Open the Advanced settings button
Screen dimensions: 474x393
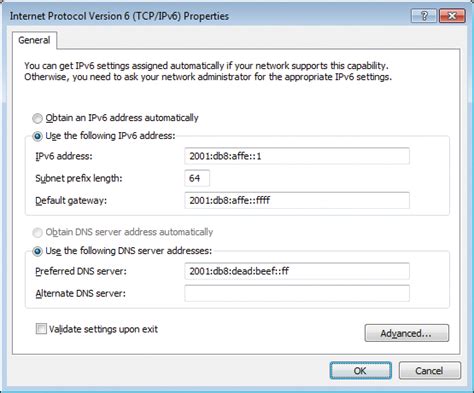(407, 333)
